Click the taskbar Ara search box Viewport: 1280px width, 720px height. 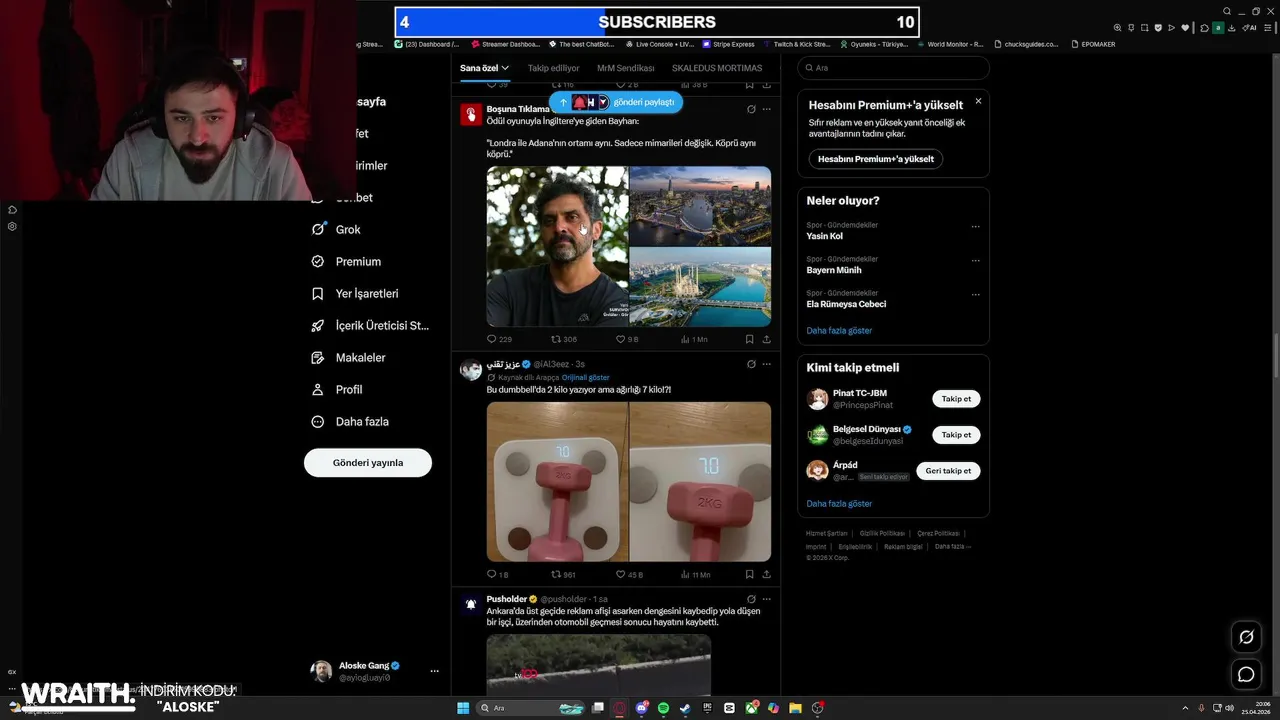tap(531, 708)
